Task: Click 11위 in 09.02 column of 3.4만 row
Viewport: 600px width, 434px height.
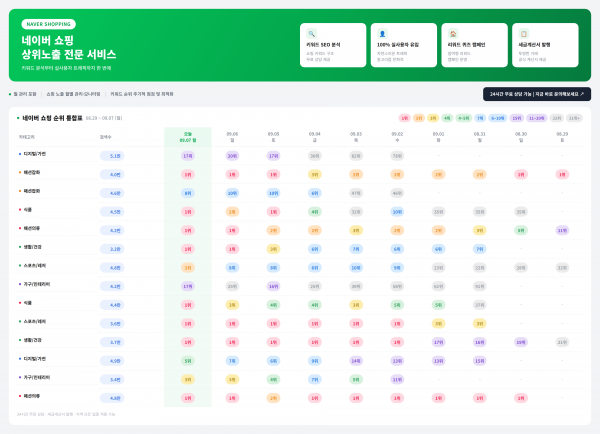Action: (x=397, y=379)
